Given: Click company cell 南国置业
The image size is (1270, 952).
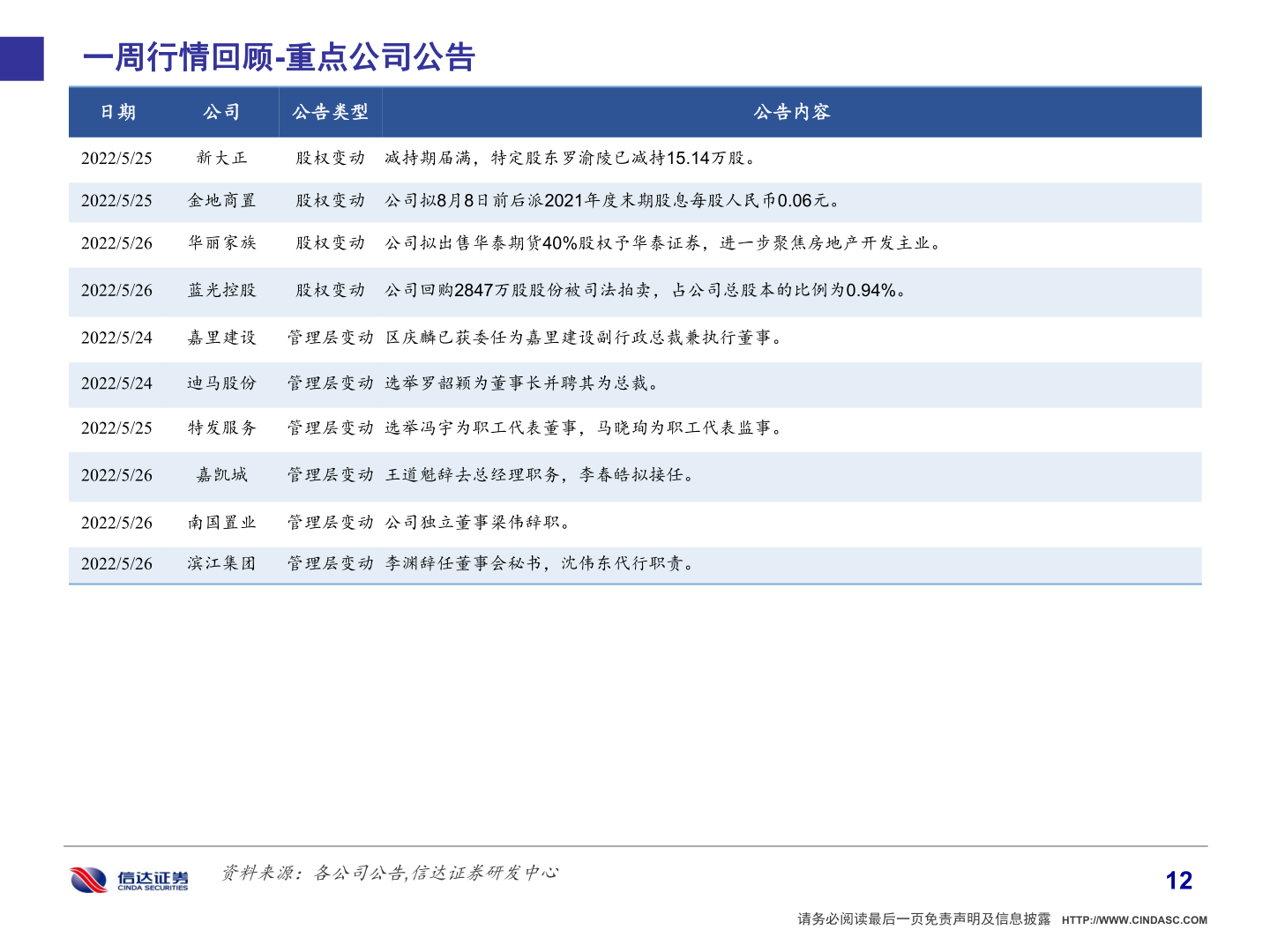Looking at the screenshot, I should pos(222,523).
